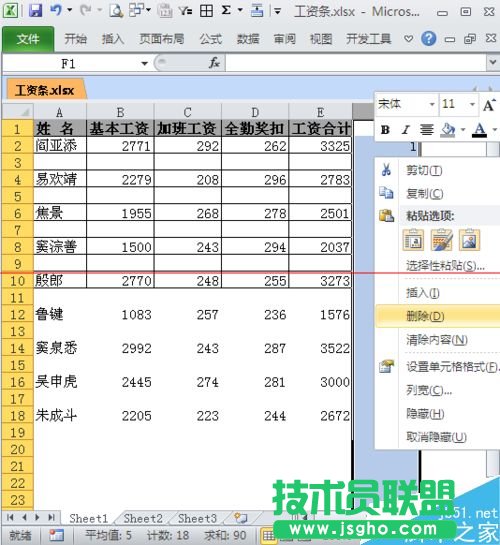
Task: Click the Undo arrow icon
Action: pyautogui.click(x=56, y=10)
